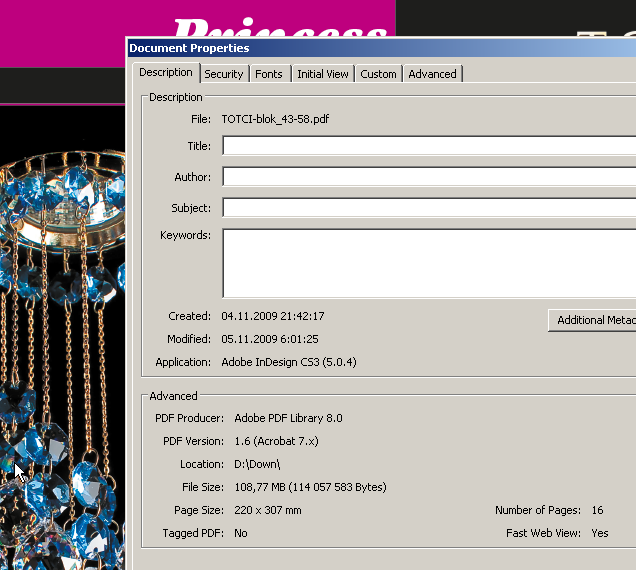The image size is (636, 570).
Task: Open the Security tab
Action: 224,74
